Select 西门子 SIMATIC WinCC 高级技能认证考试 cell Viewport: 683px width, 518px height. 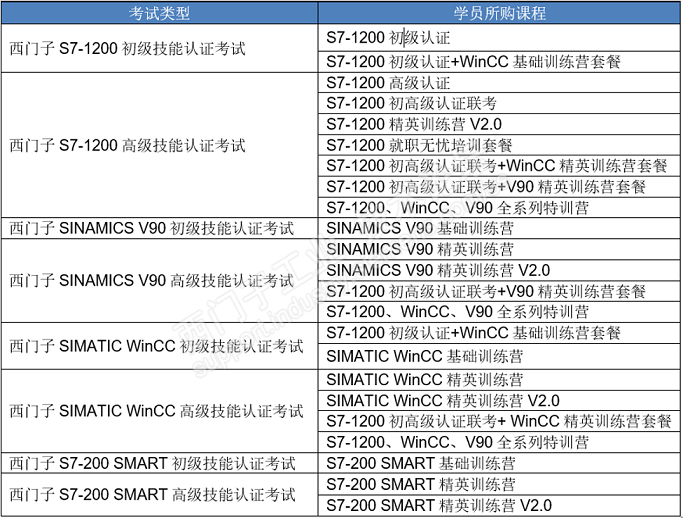coord(159,411)
